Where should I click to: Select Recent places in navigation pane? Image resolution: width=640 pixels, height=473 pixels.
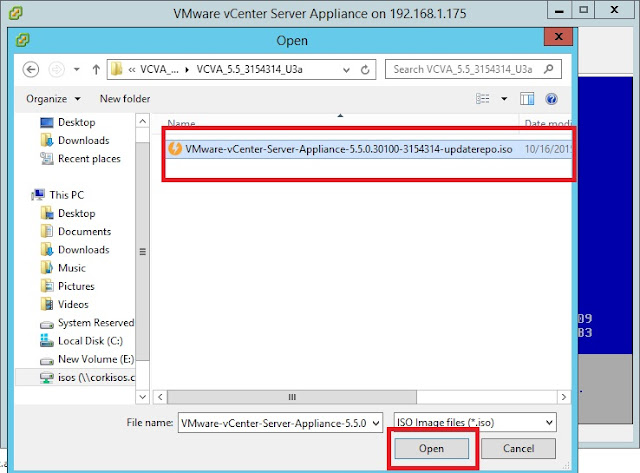(x=80, y=158)
